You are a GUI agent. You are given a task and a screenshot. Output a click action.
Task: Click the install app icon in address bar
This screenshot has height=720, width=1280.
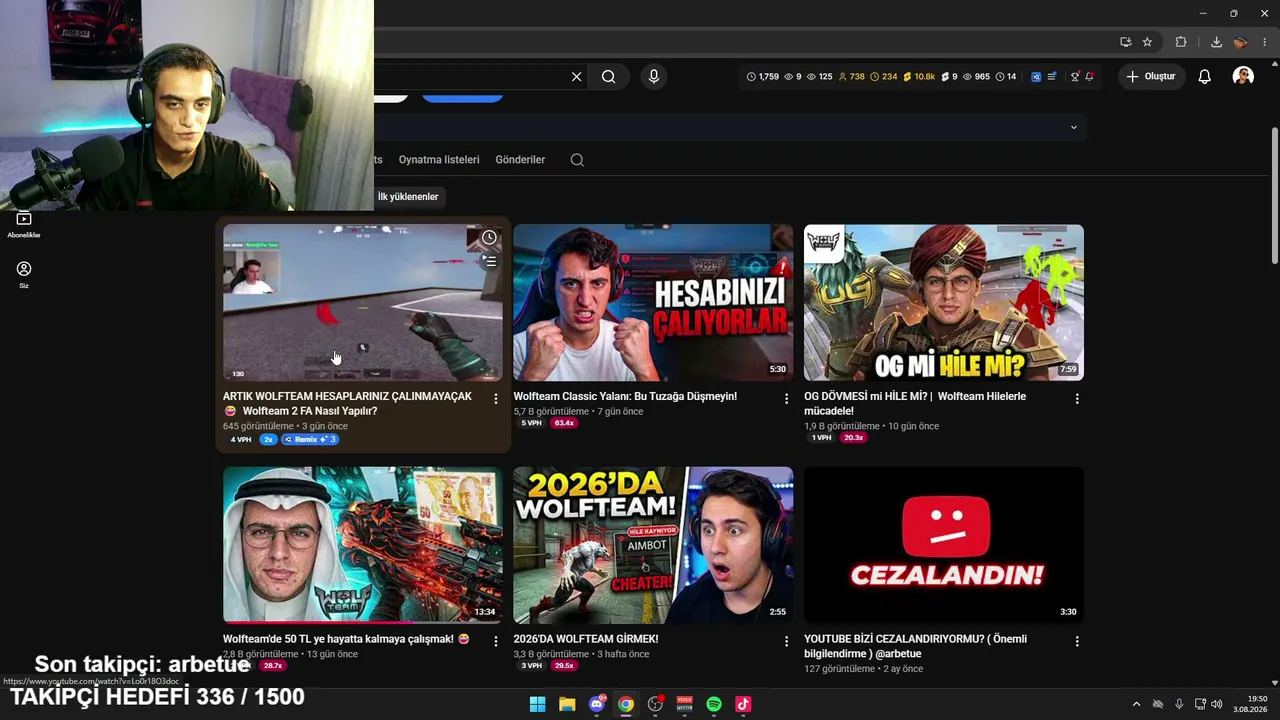click(1126, 42)
